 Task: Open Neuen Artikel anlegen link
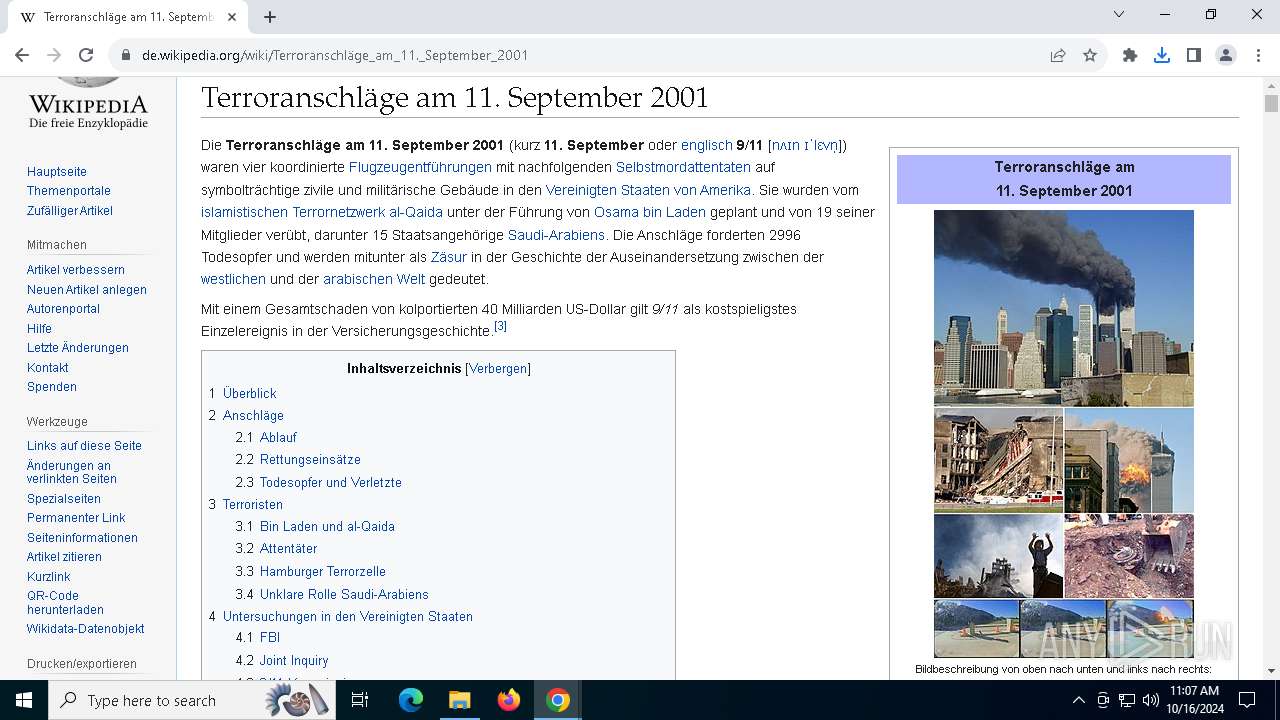[87, 290]
